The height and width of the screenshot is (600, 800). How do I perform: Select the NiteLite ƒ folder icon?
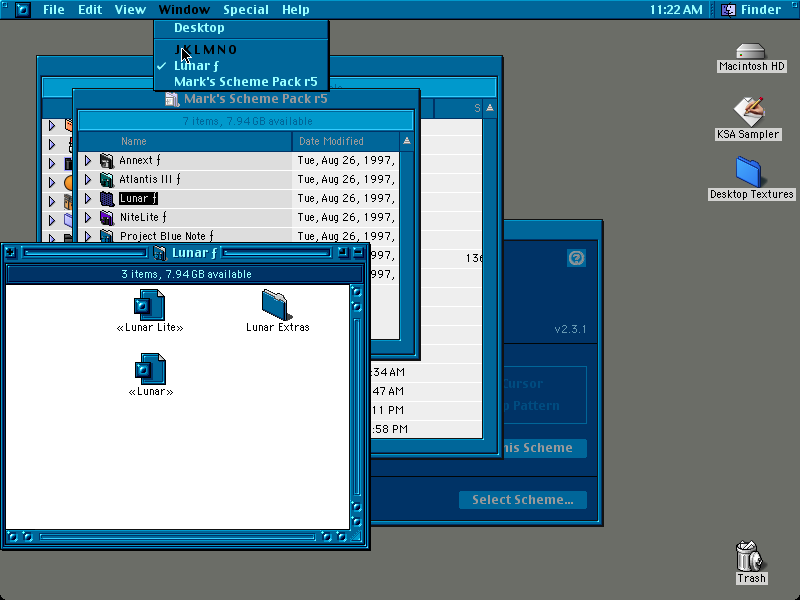pyautogui.click(x=107, y=217)
